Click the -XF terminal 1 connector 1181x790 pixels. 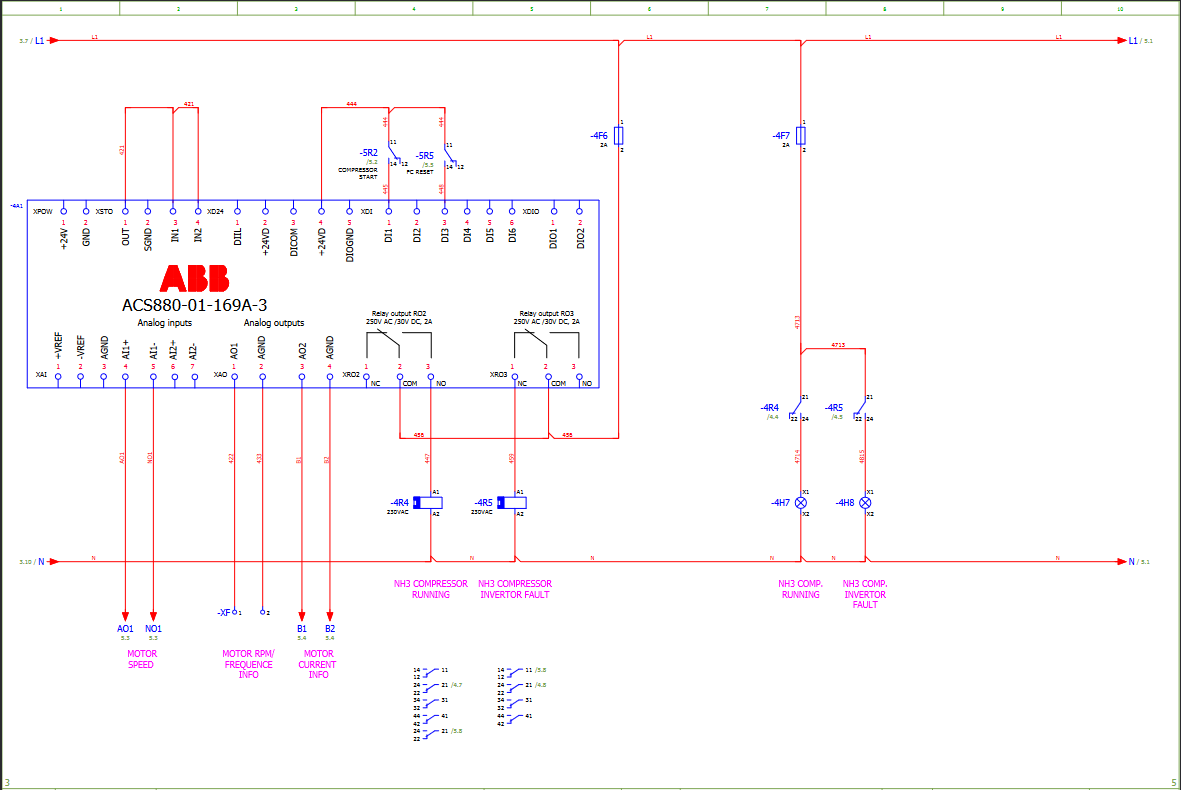(x=234, y=612)
